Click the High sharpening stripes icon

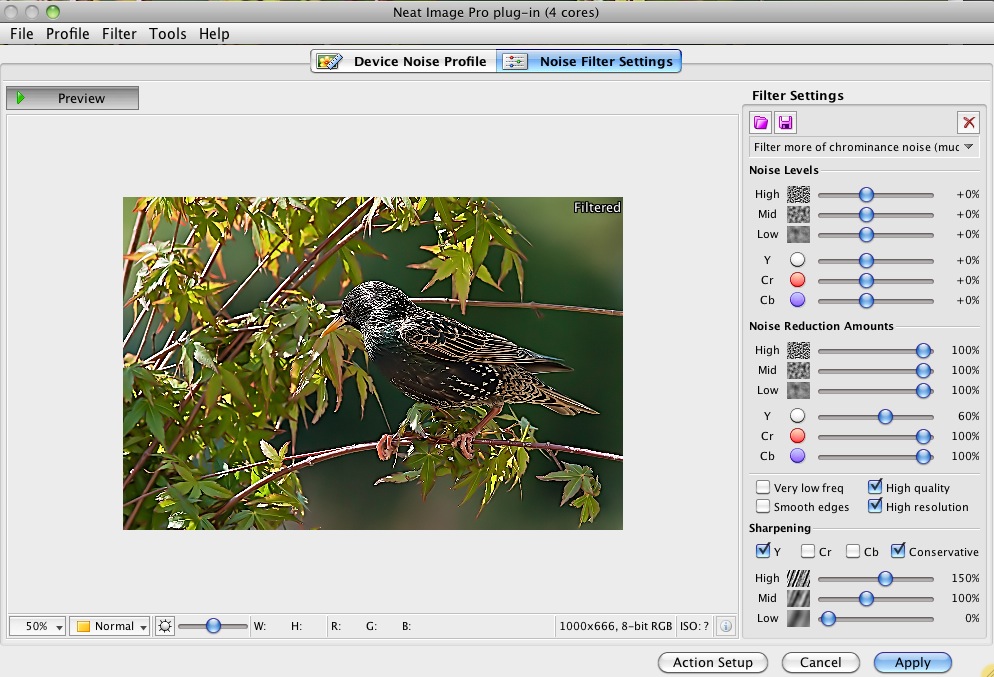(798, 578)
